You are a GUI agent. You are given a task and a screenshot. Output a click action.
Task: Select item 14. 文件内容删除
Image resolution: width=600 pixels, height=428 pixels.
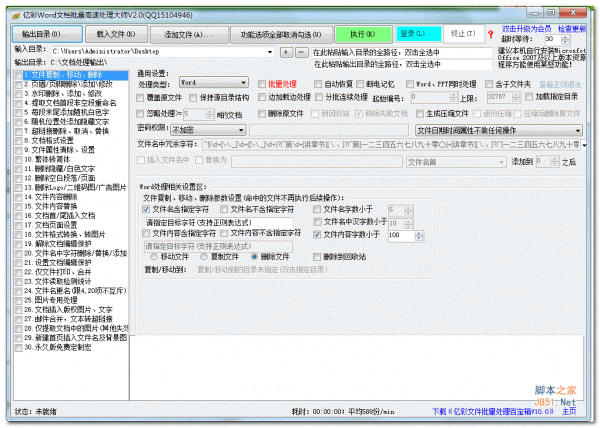tap(51, 197)
